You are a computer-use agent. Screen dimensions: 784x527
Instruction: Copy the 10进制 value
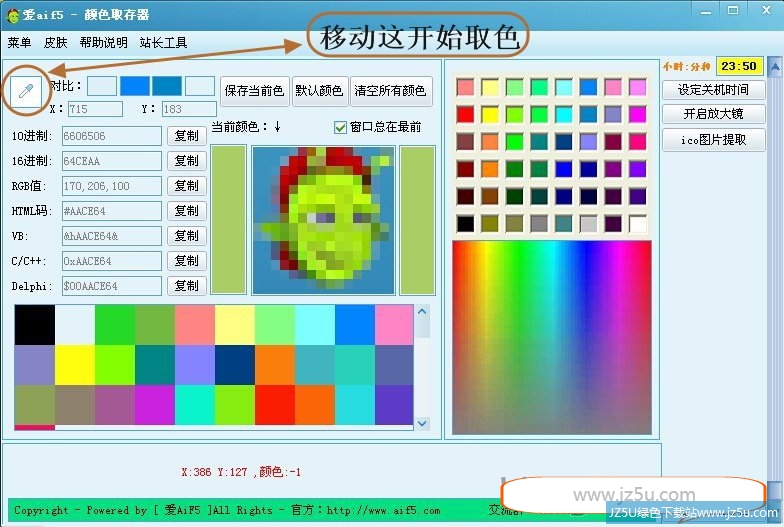[x=186, y=136]
